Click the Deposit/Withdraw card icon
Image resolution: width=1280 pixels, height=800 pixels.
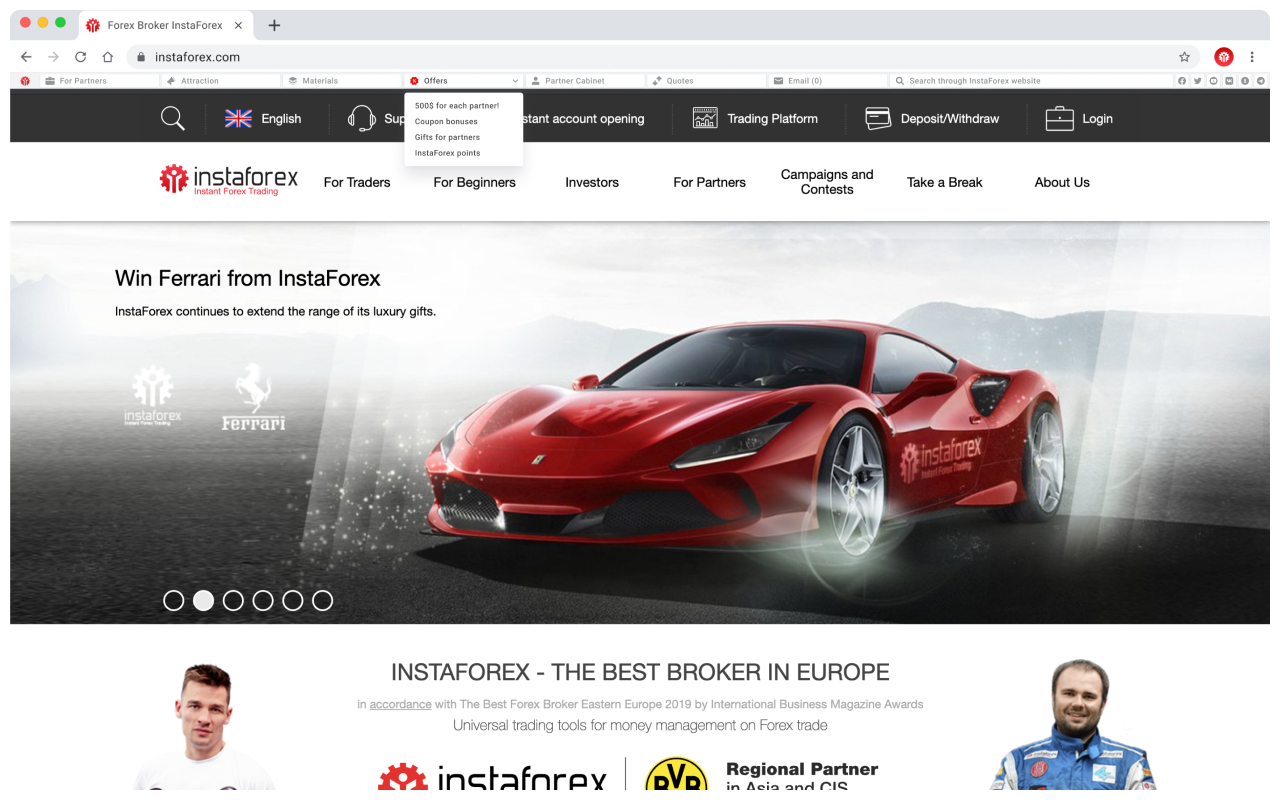(x=878, y=118)
